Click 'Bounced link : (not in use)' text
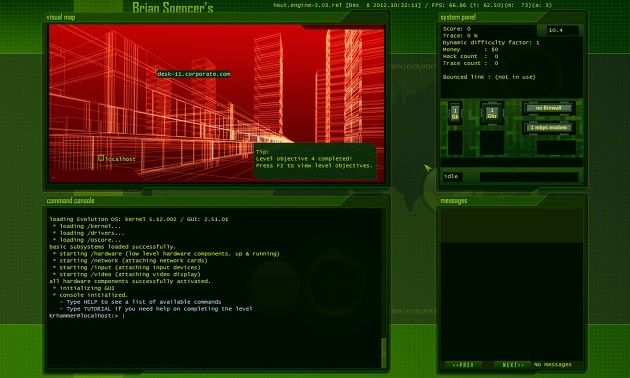630x378 pixels. coord(489,77)
